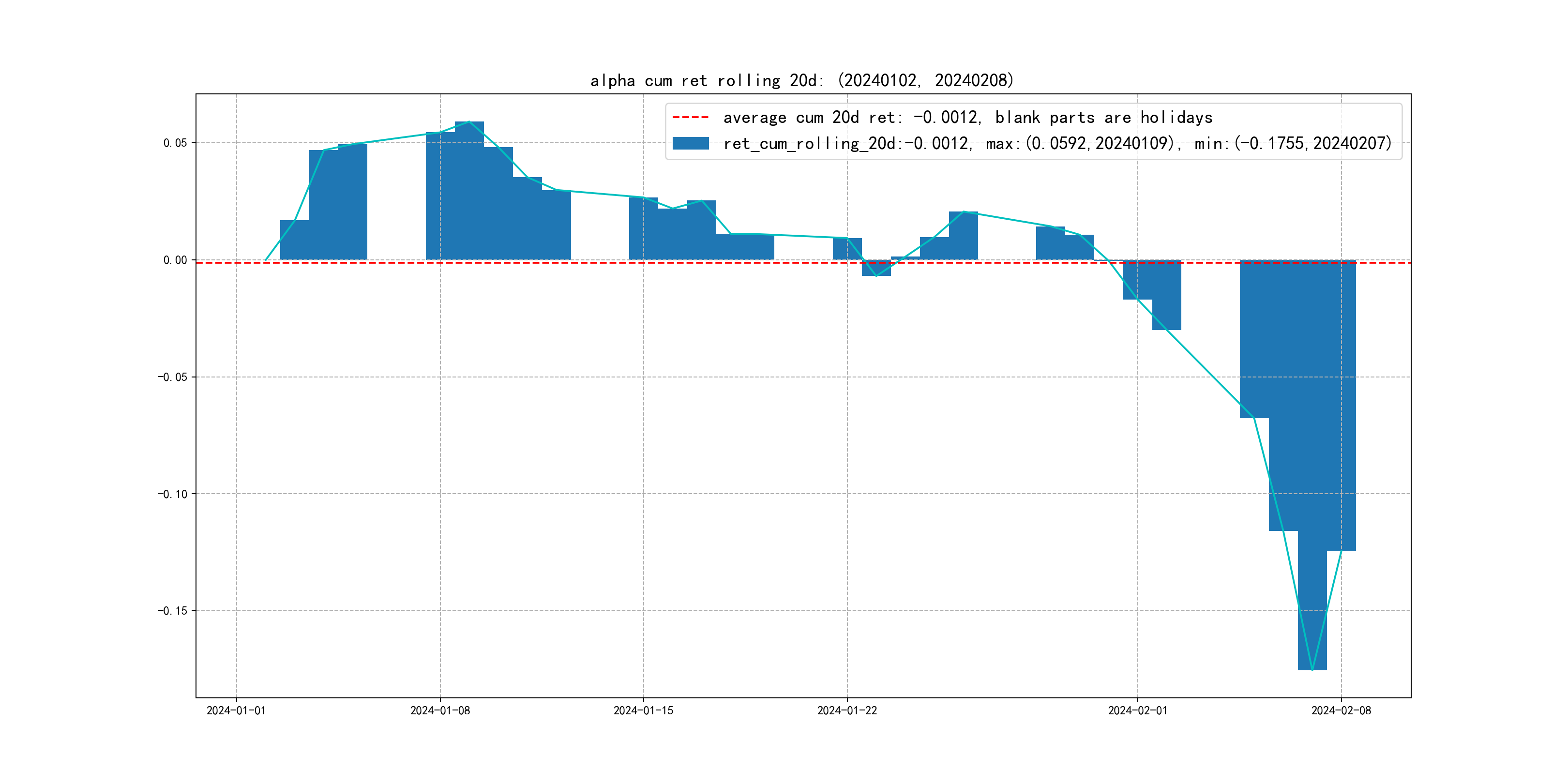This screenshot has width=1568, height=784.
Task: Click the -0.05 y-axis tick label
Action: point(172,377)
